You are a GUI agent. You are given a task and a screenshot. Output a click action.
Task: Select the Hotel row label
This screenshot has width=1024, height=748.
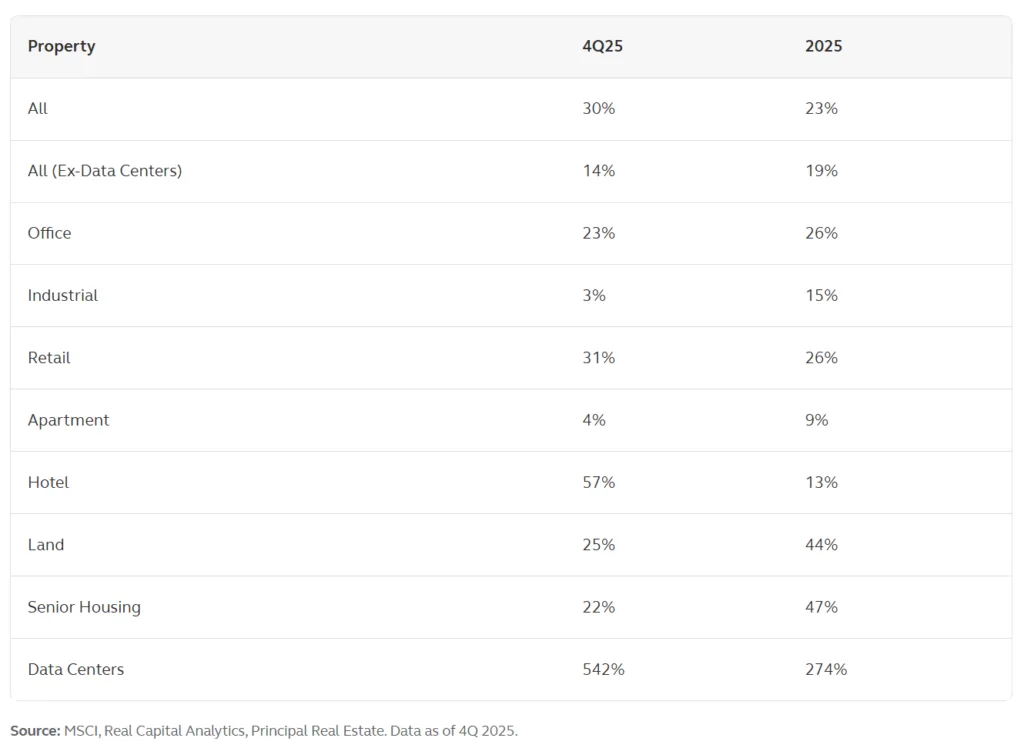pyautogui.click(x=49, y=482)
